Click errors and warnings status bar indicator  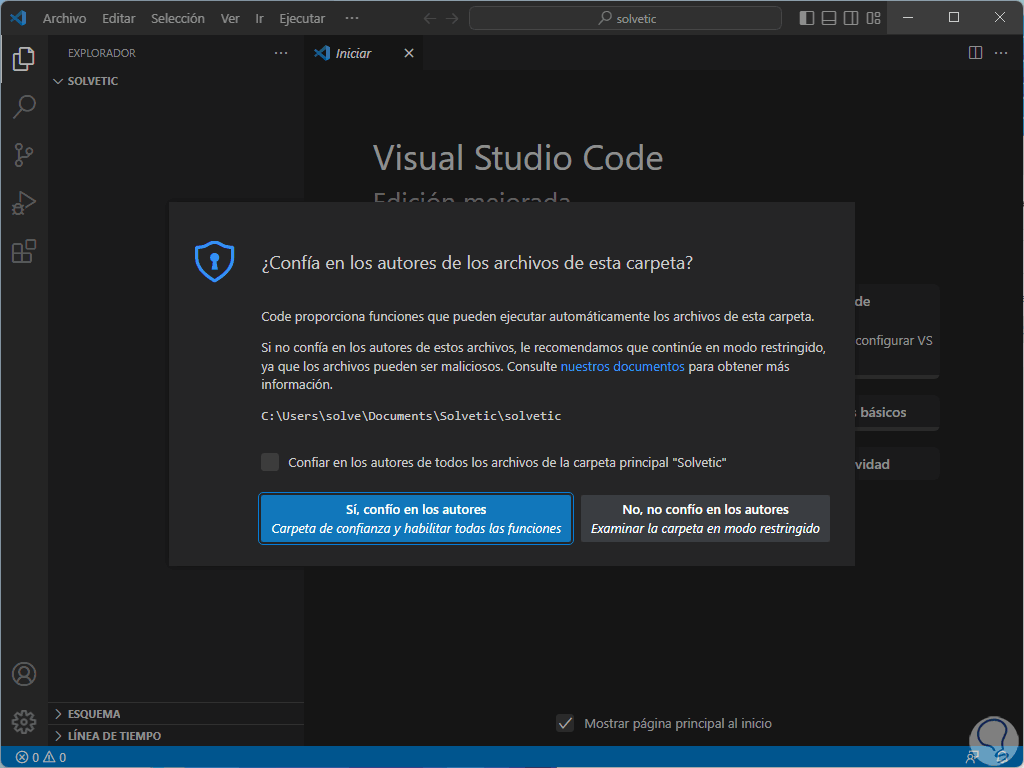[41, 758]
